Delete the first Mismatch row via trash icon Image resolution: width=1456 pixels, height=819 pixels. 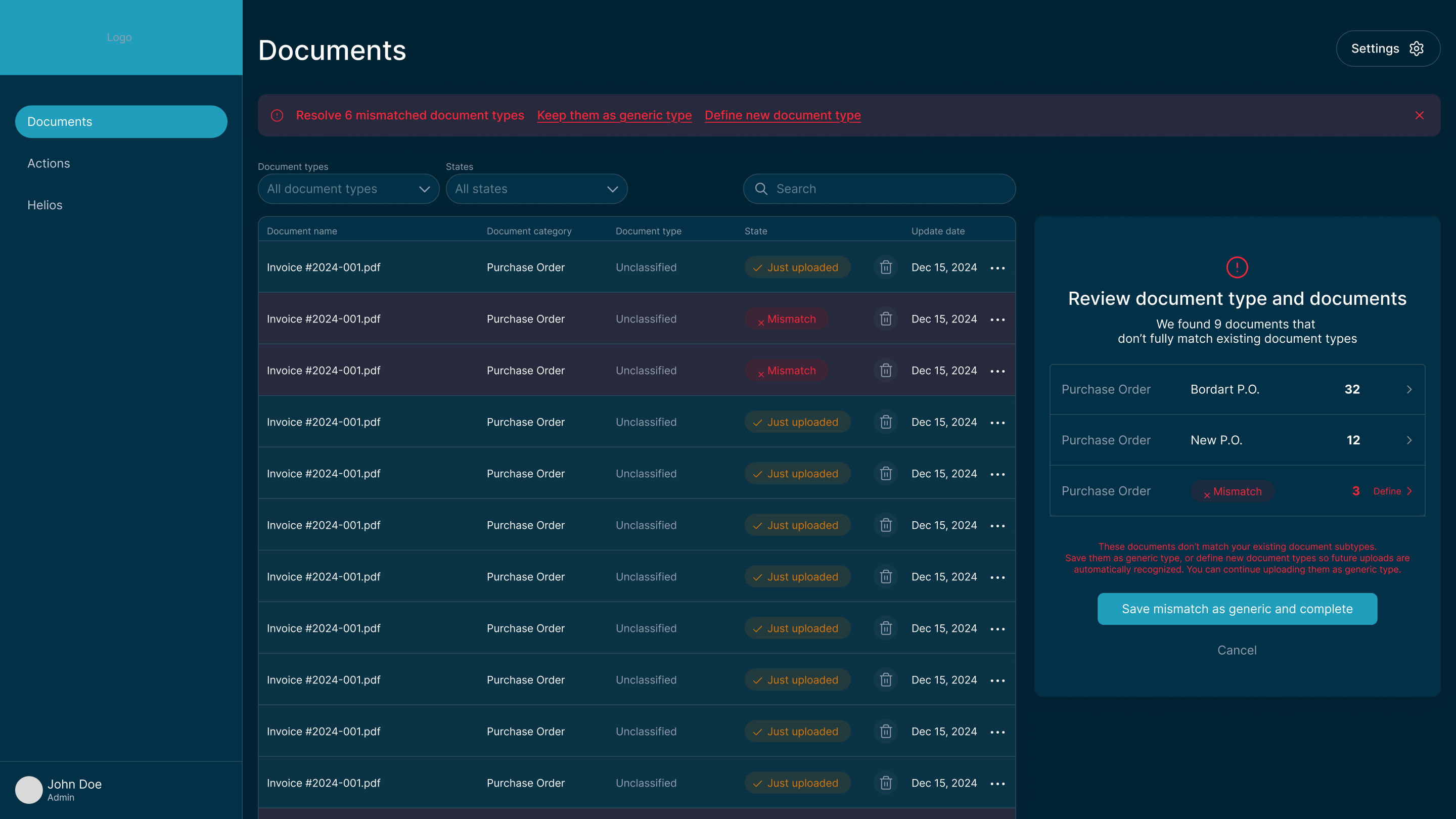[886, 319]
